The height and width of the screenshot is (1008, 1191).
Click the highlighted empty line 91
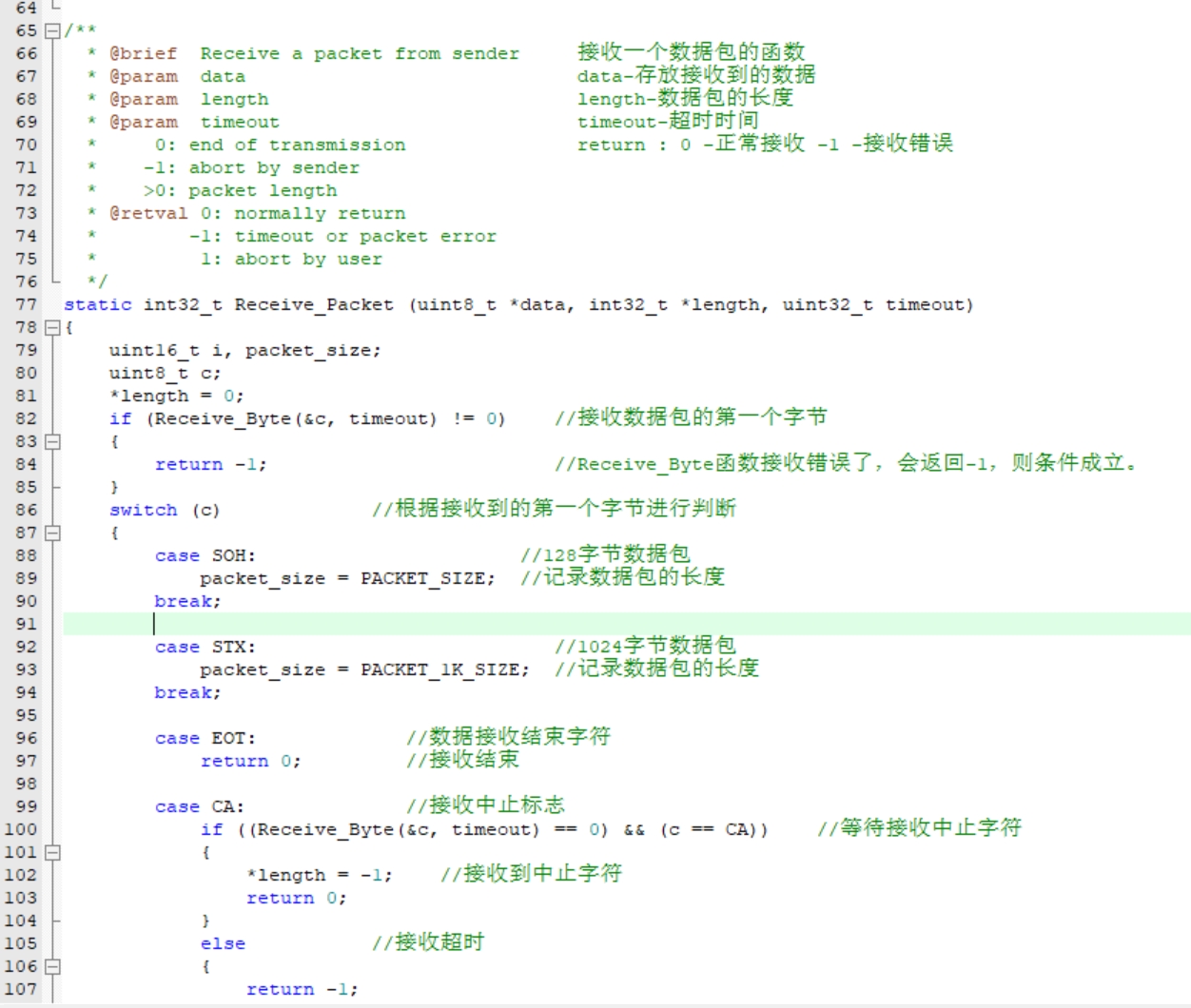(627, 624)
